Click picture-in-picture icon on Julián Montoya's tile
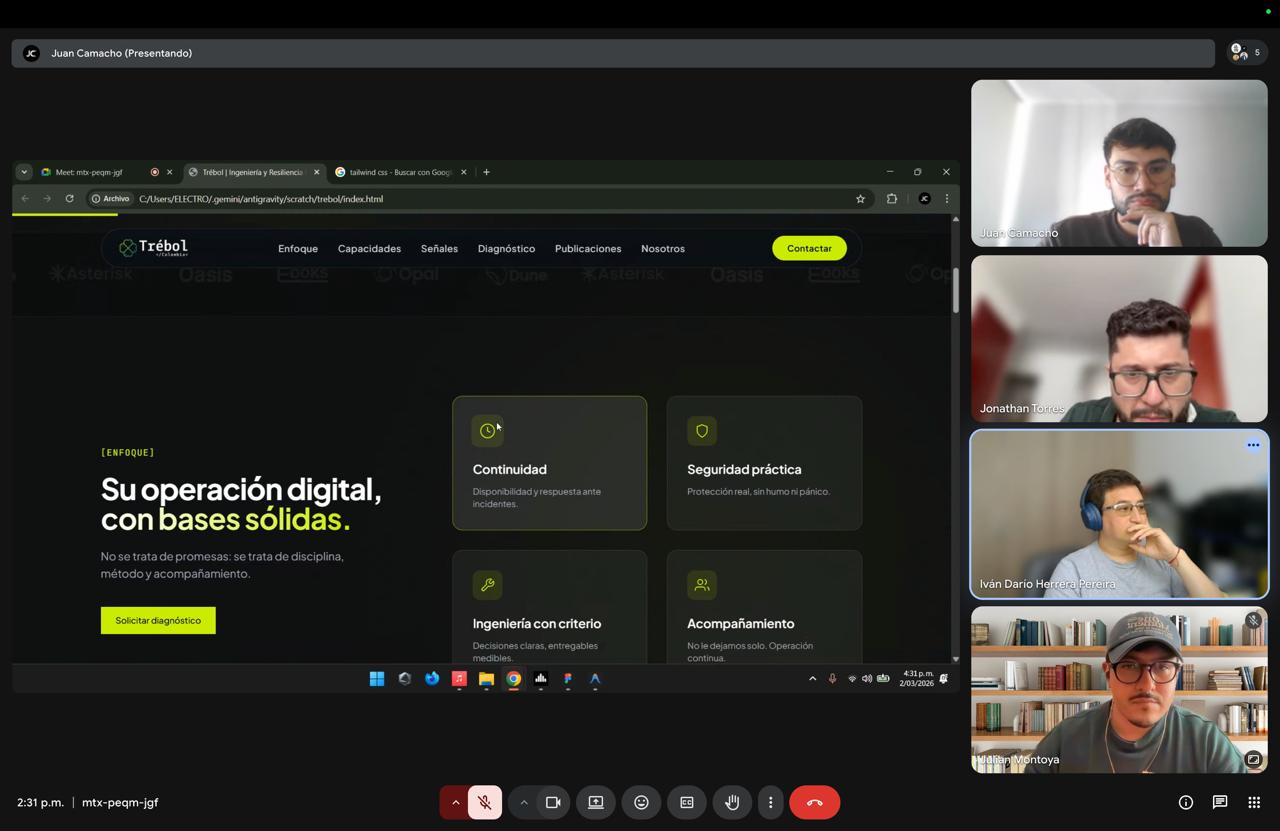 click(x=1253, y=759)
